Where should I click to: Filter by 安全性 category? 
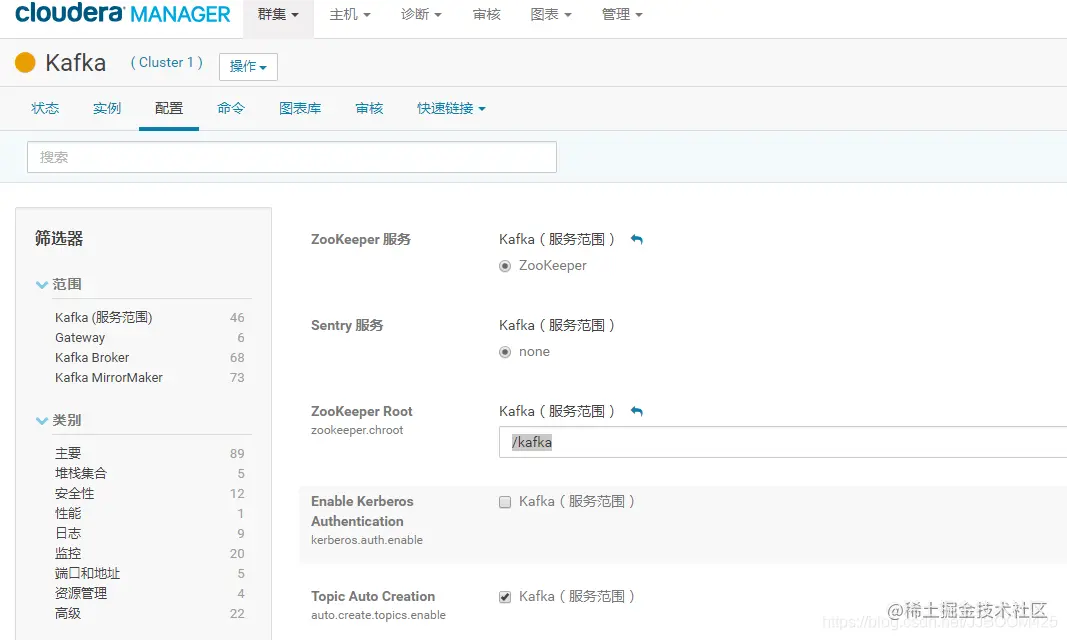click(75, 494)
